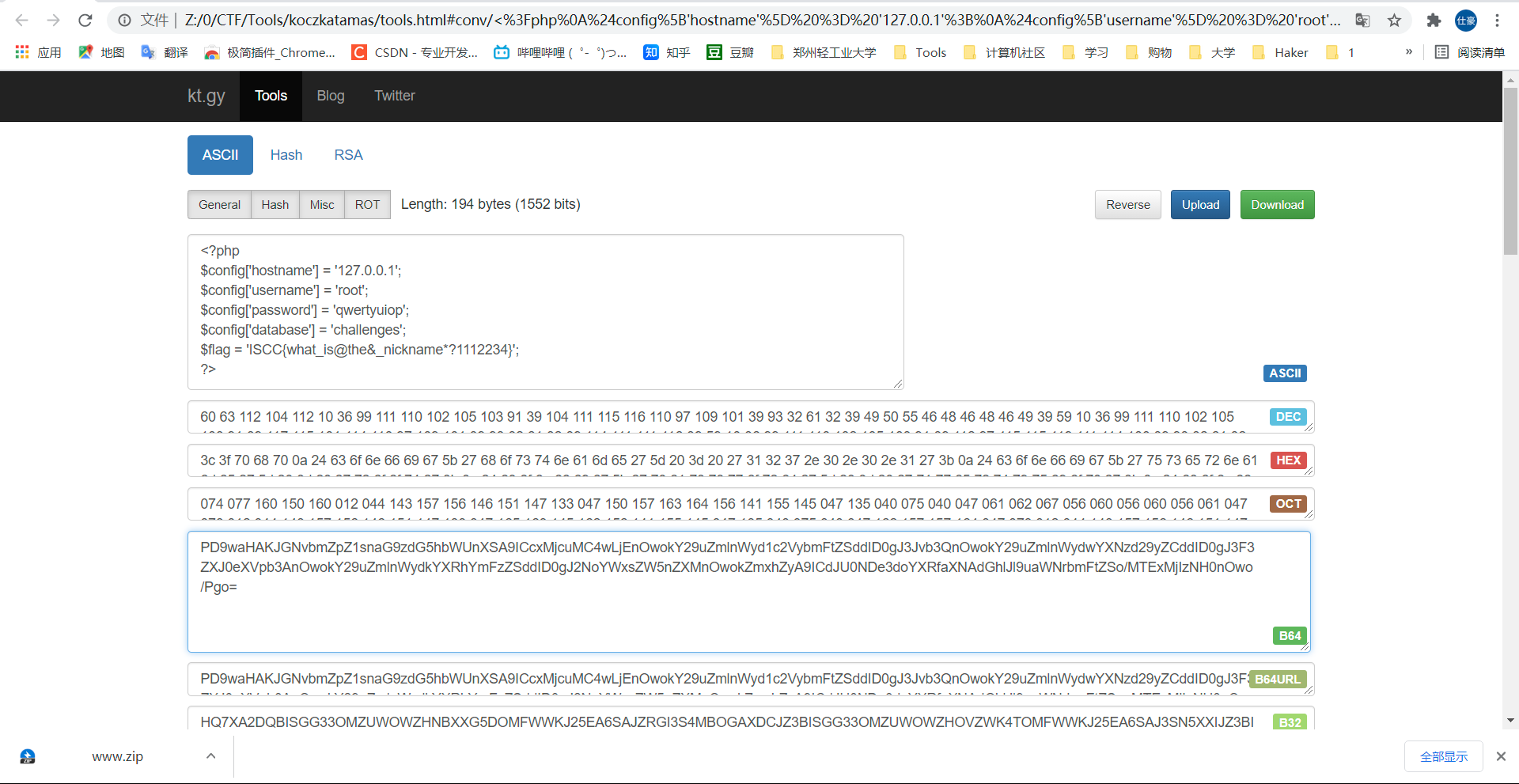The width and height of the screenshot is (1519, 784).
Task: Open the Google Translate icon in address bar
Action: (1362, 21)
